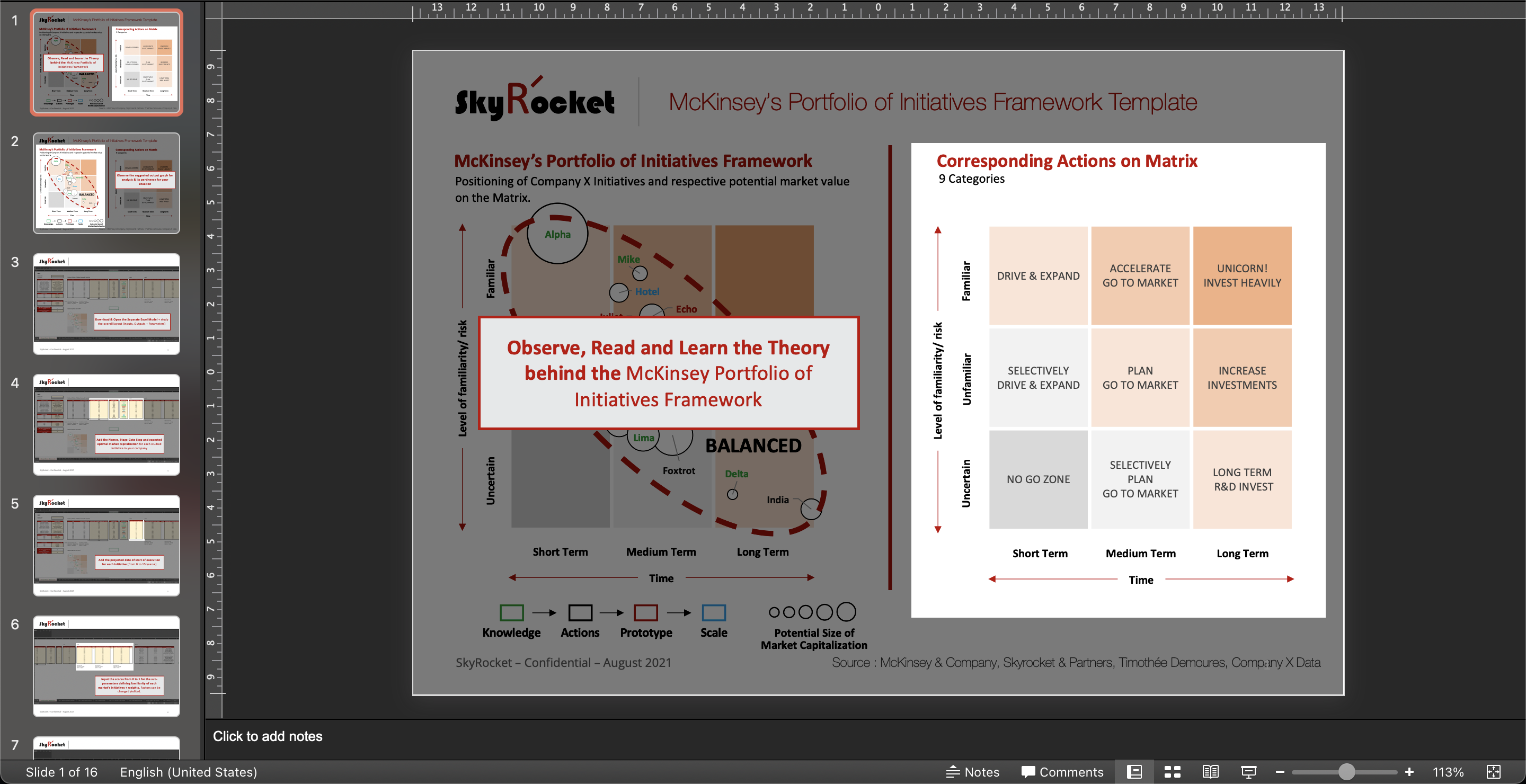The image size is (1526, 784).
Task: Click the red Prototype legend box
Action: click(646, 612)
